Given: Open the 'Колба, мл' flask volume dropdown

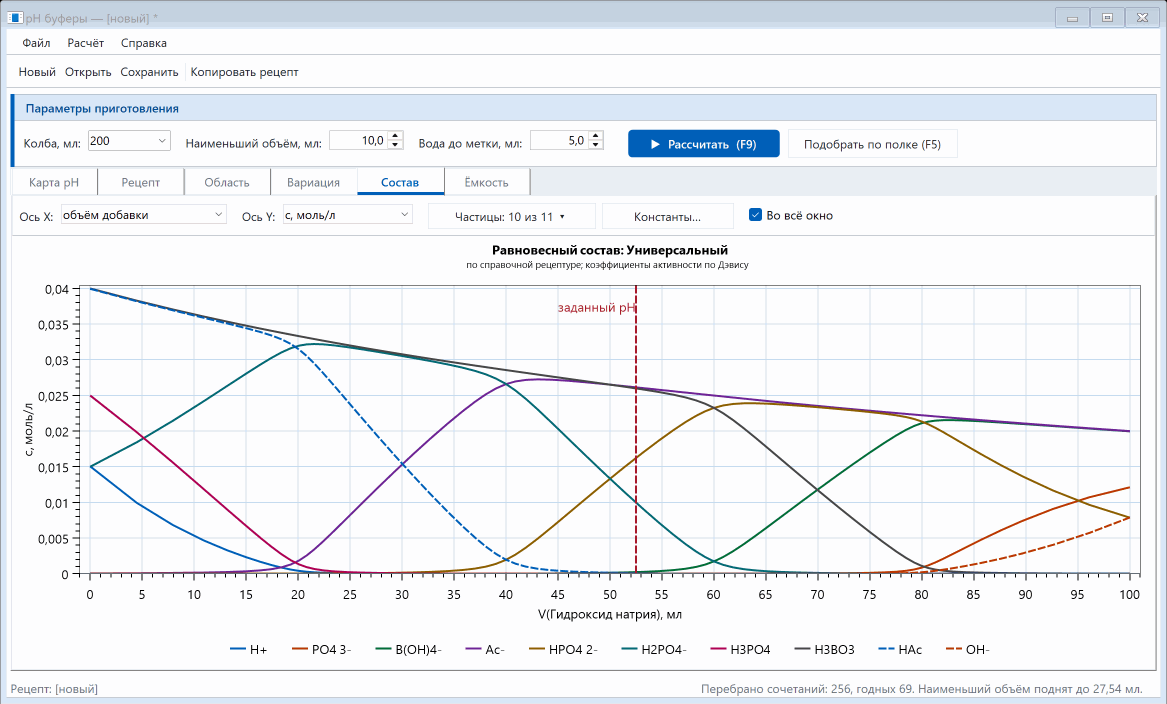Looking at the screenshot, I should click(130, 141).
